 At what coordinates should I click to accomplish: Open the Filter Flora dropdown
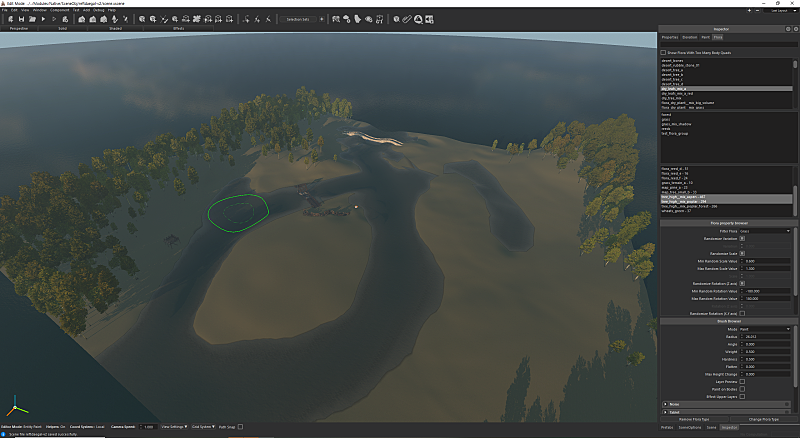[x=765, y=231]
